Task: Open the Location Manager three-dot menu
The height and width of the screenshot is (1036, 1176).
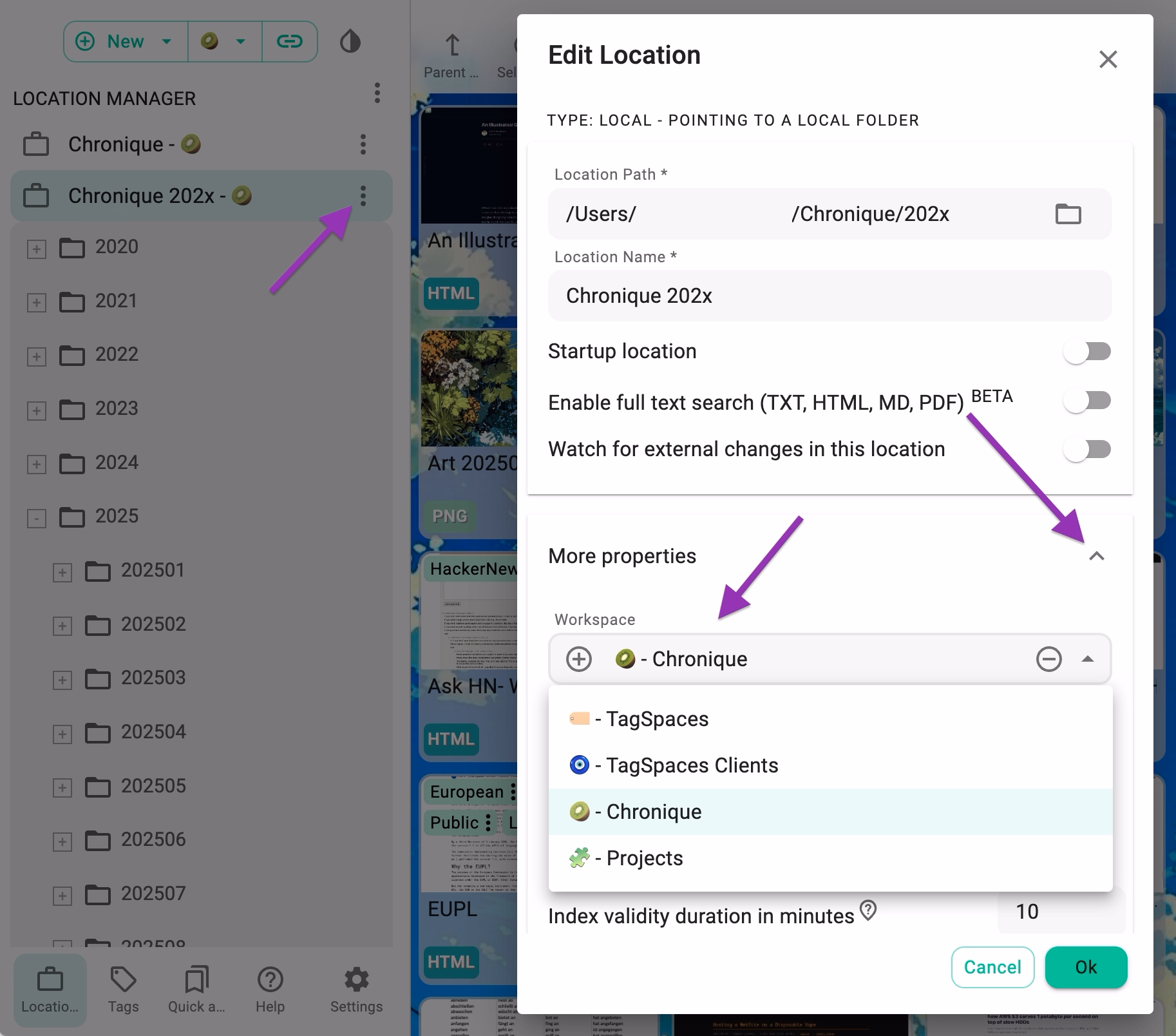Action: pyautogui.click(x=376, y=94)
